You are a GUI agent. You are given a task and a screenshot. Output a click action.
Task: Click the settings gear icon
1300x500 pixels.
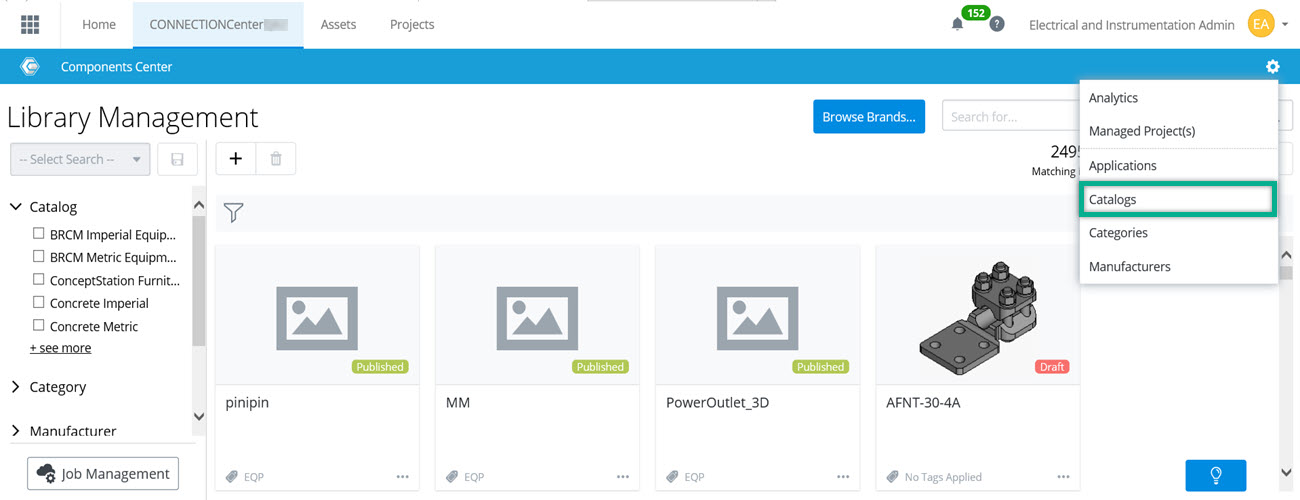click(1272, 67)
